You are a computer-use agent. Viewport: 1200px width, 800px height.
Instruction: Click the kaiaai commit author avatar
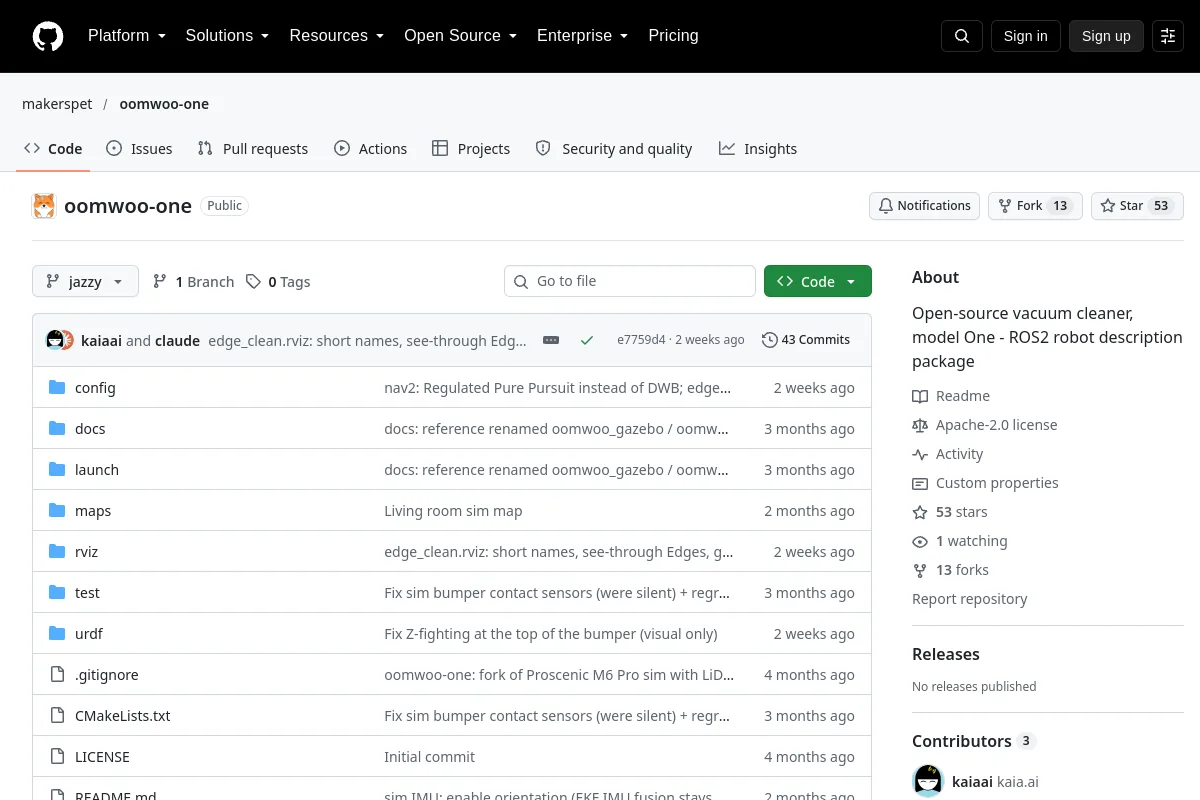[x=55, y=340]
